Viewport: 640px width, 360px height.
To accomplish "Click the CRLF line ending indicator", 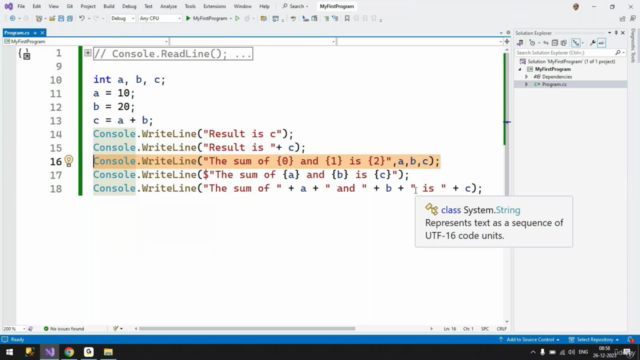I will [x=502, y=329].
